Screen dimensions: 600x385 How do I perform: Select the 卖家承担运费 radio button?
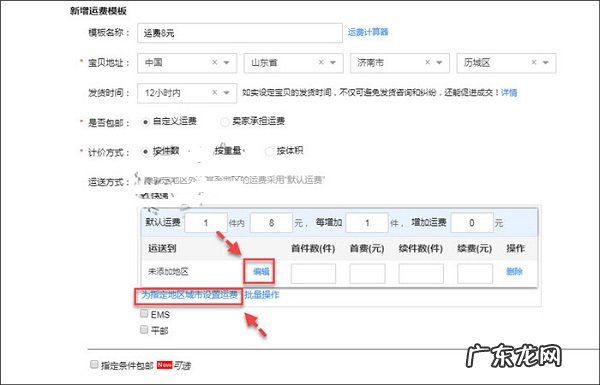[x=224, y=122]
